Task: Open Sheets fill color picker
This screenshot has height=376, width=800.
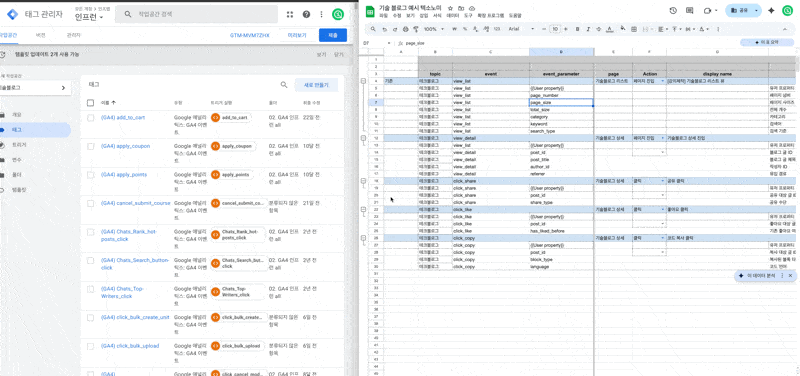Action: coord(624,29)
